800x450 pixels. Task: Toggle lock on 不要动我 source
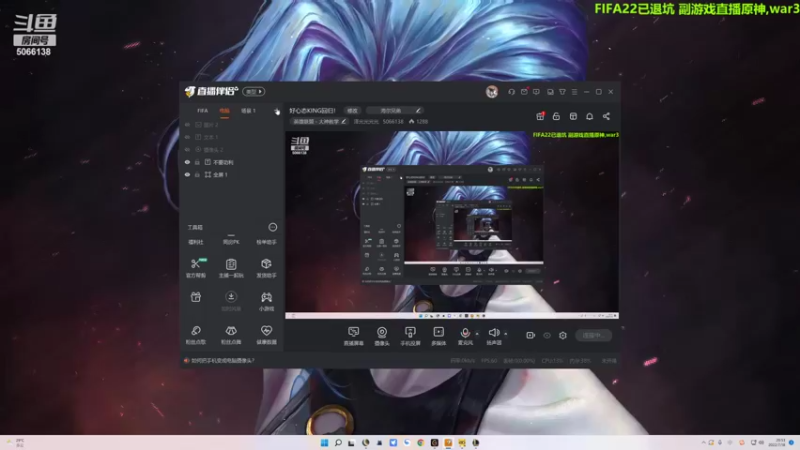(197, 162)
